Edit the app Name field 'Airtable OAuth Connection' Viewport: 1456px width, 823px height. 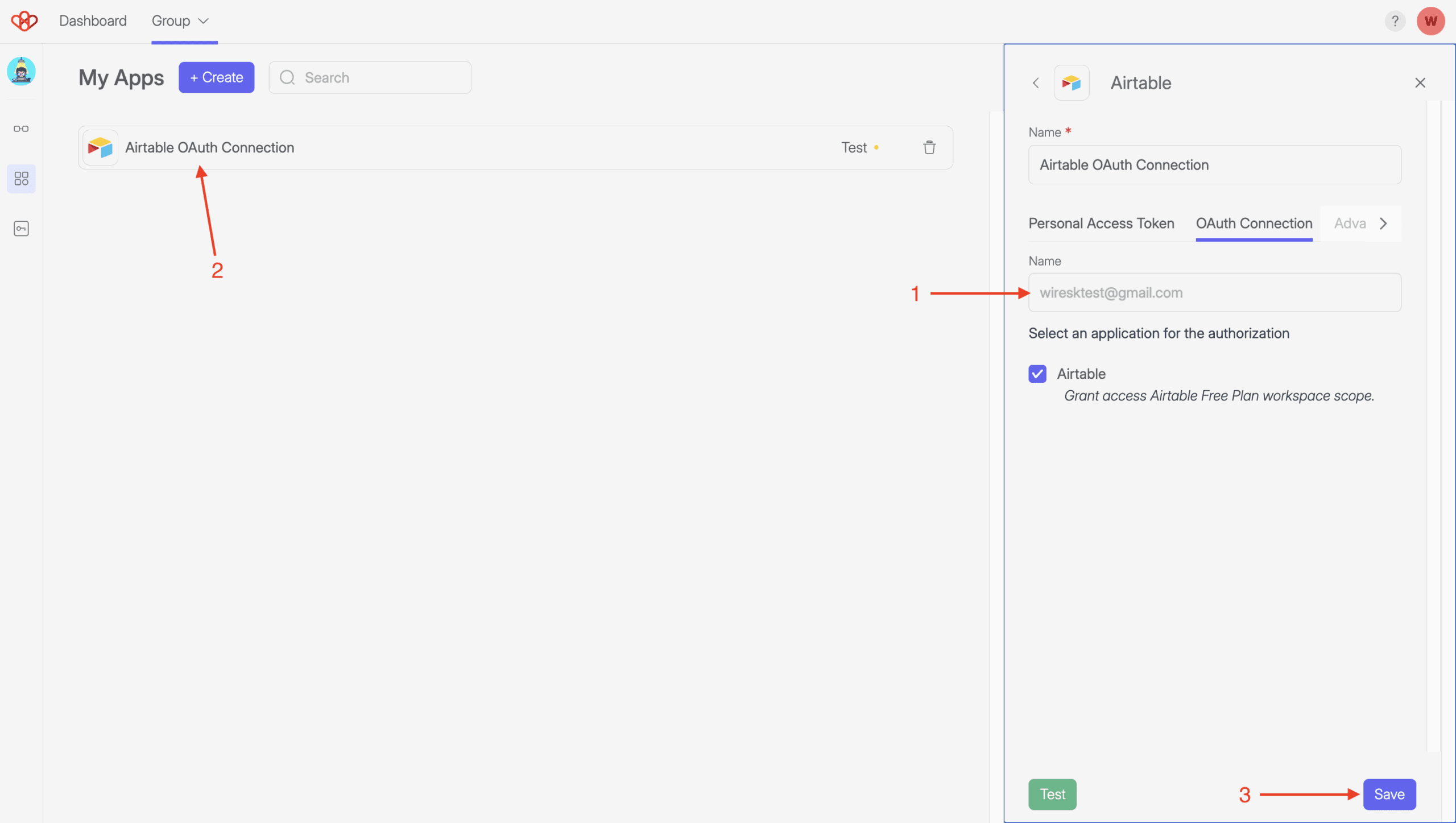[x=1214, y=165]
